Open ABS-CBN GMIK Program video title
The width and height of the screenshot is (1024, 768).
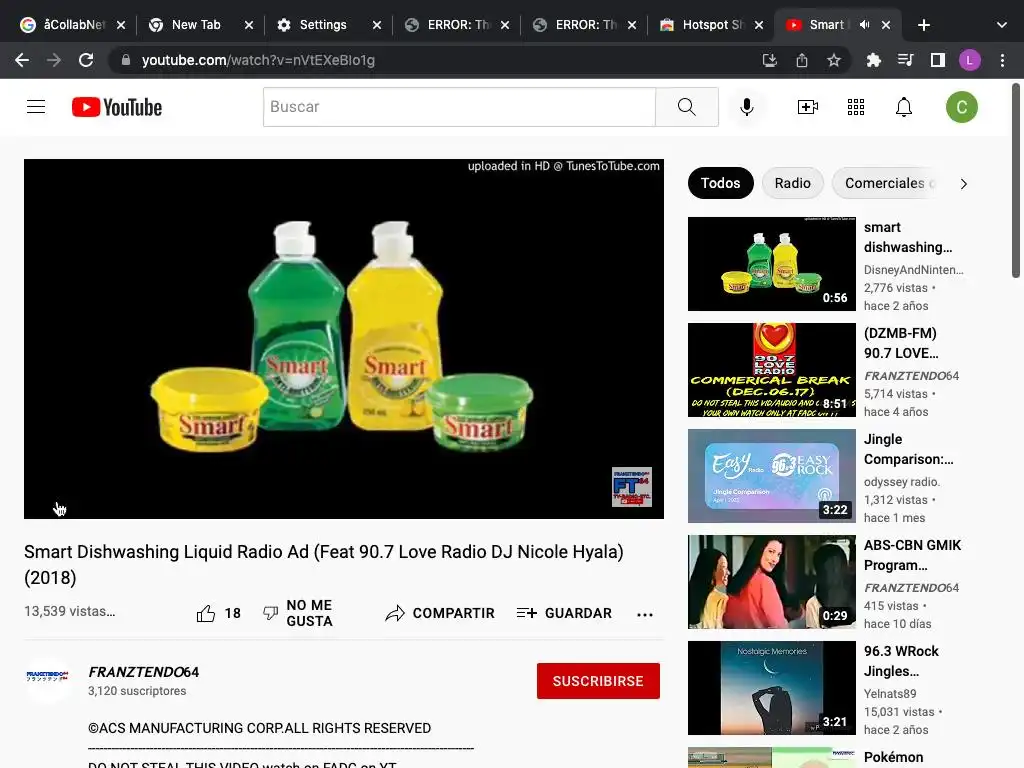pos(912,555)
